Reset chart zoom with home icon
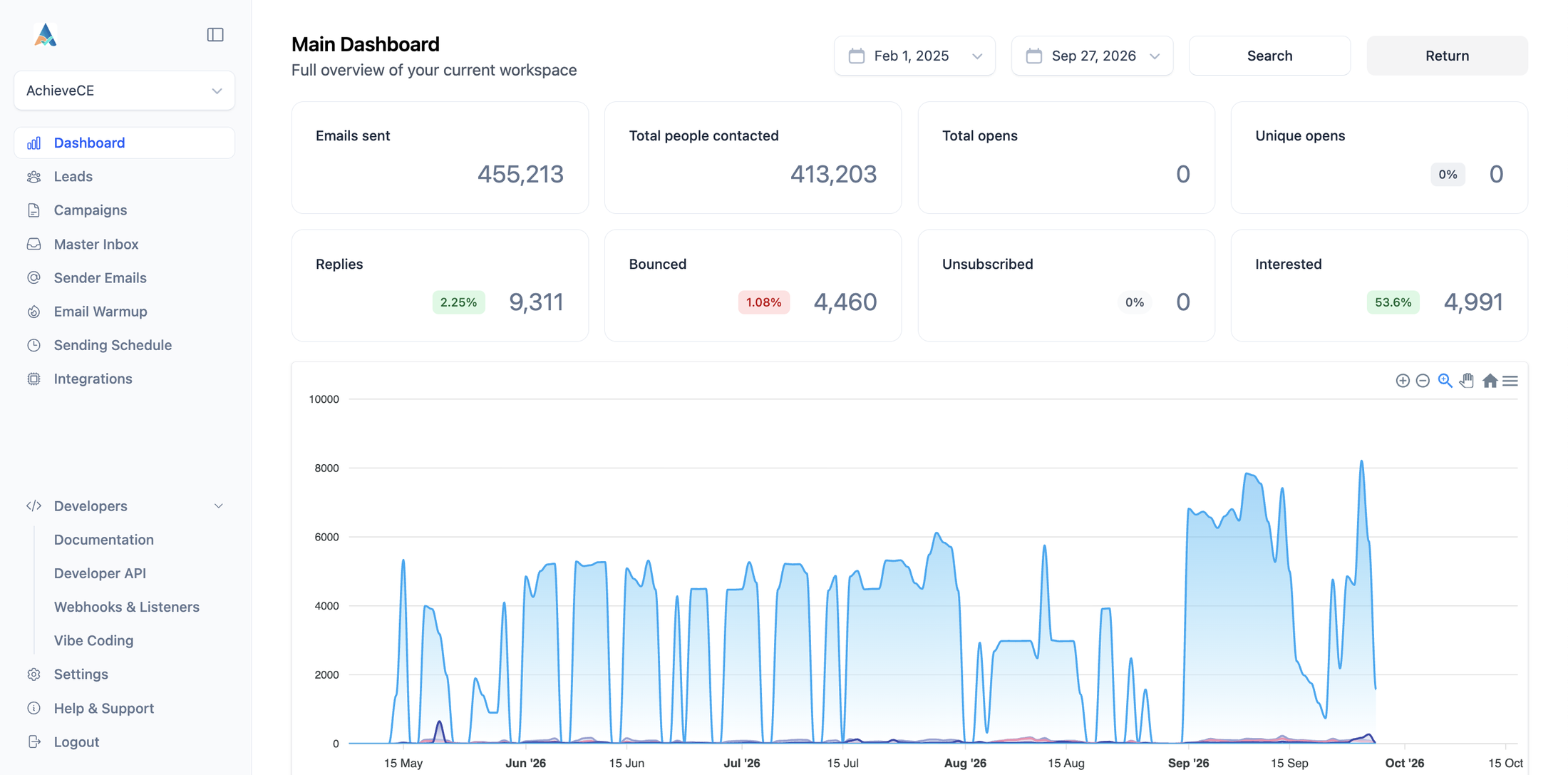1568x775 pixels. [1490, 381]
